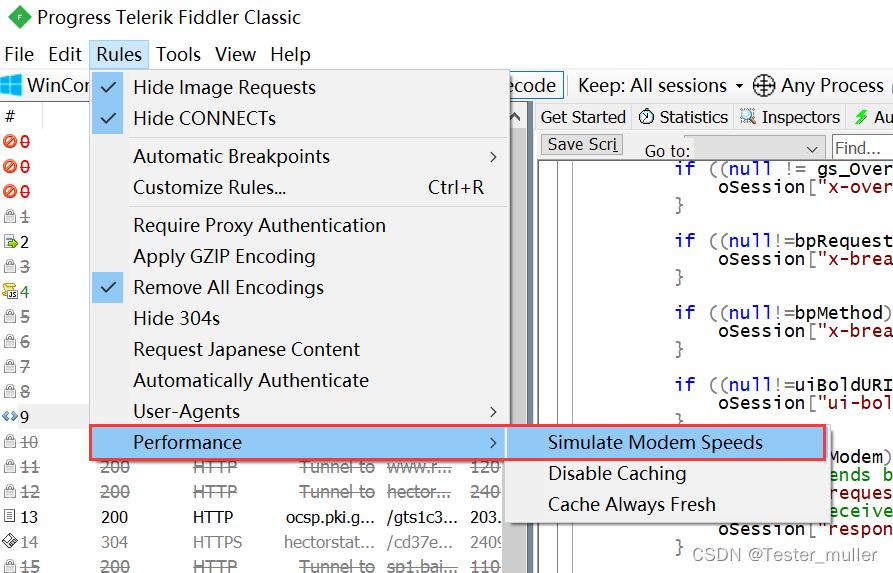
Task: Click the 304 result cell in session 14
Action: coord(114,542)
